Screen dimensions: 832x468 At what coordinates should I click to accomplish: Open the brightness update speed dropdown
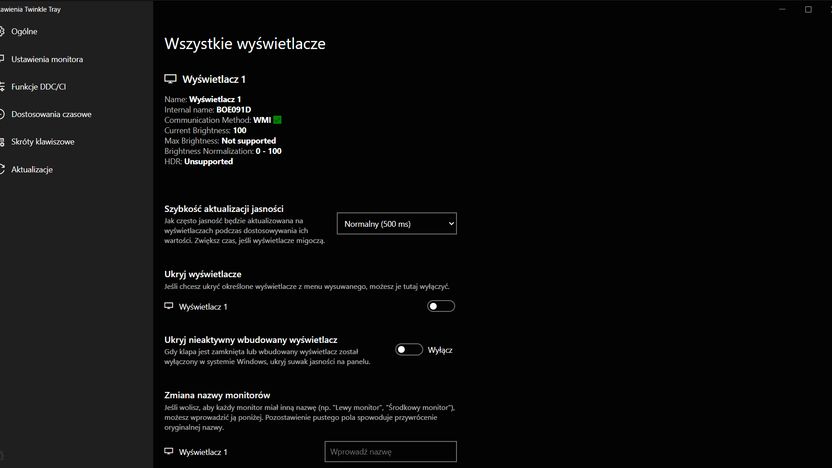coord(396,223)
